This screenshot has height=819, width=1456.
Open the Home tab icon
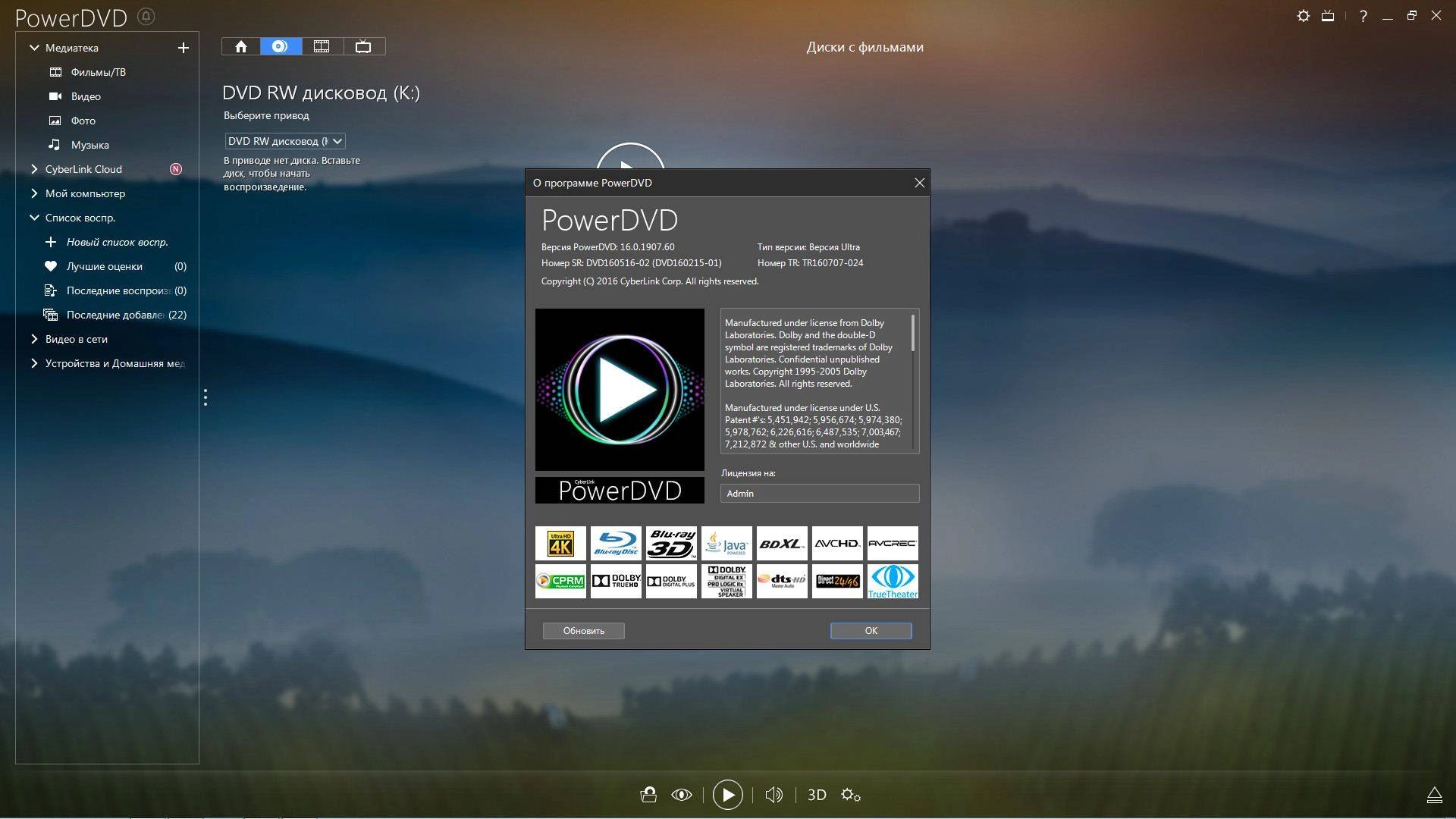click(241, 47)
